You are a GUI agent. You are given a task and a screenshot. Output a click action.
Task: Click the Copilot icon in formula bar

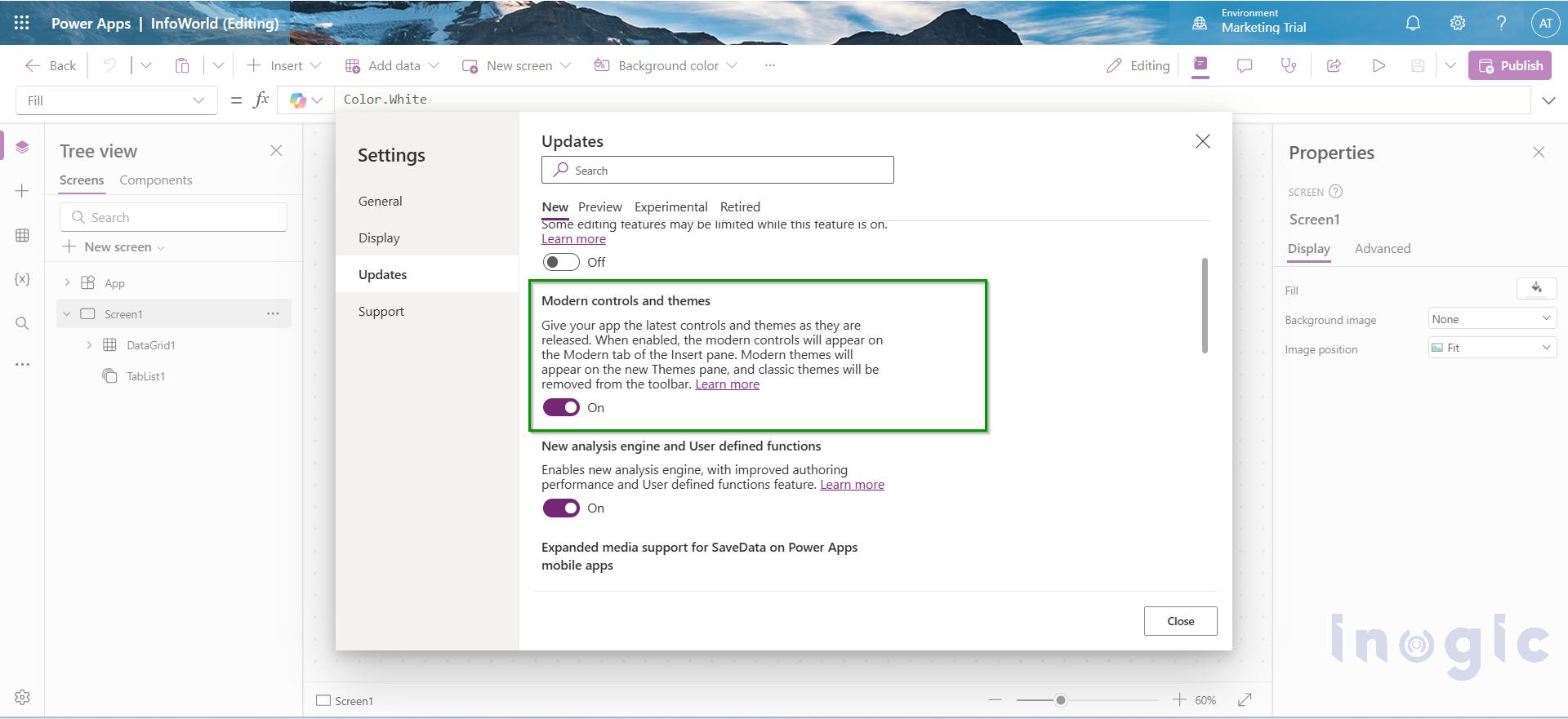(298, 100)
